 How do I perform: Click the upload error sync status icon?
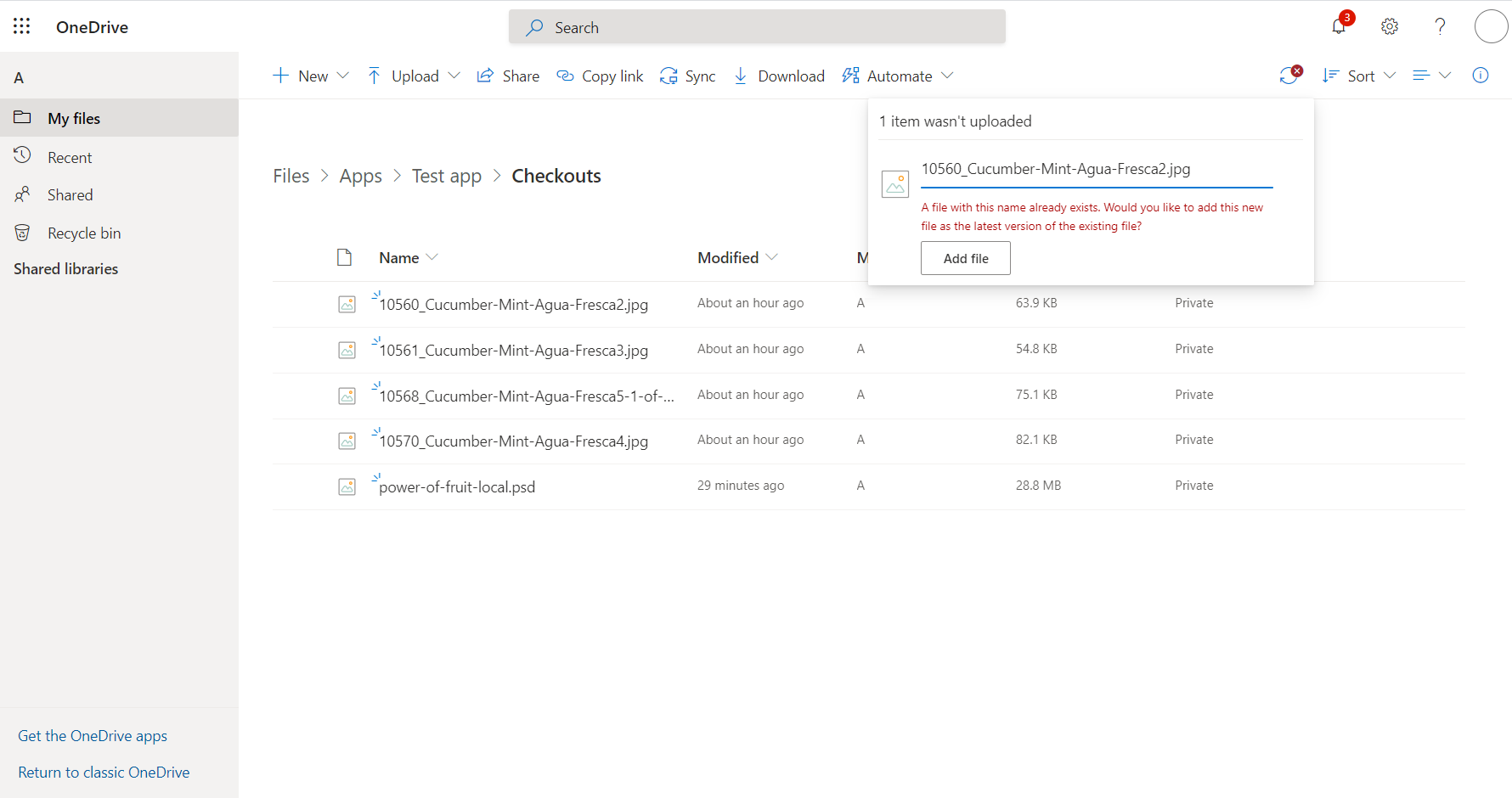click(x=1290, y=76)
